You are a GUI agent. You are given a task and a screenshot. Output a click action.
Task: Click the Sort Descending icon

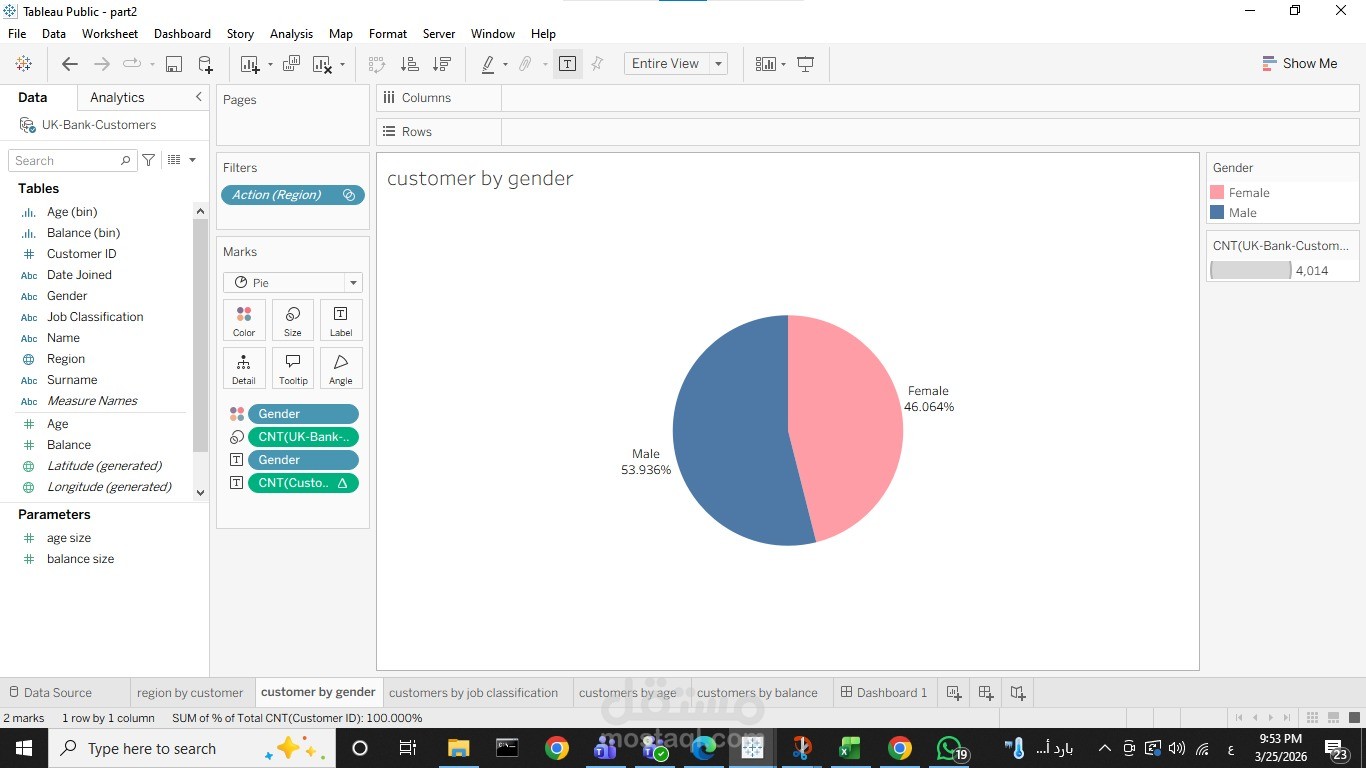[x=441, y=64]
